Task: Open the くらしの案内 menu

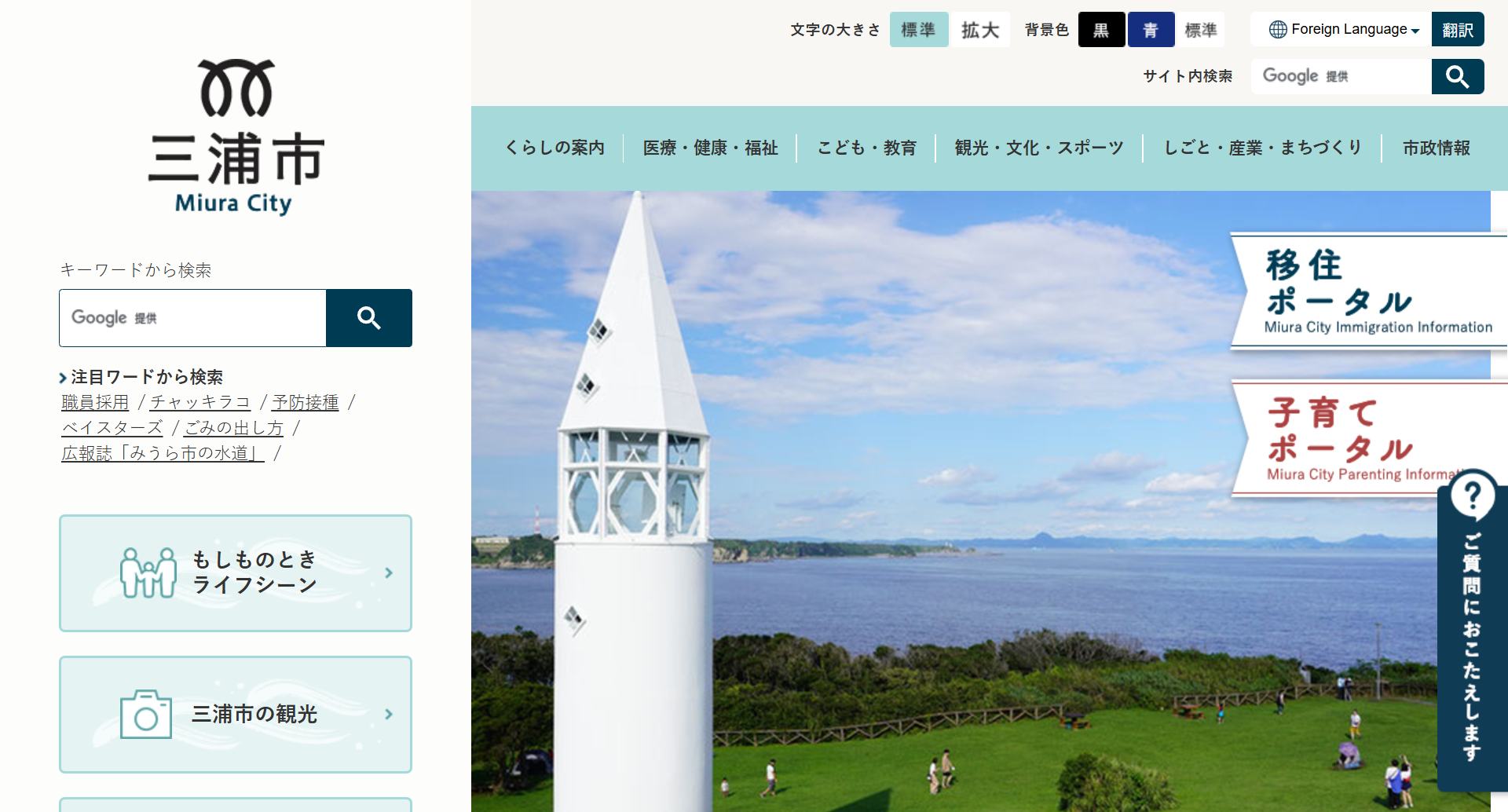Action: [x=555, y=148]
